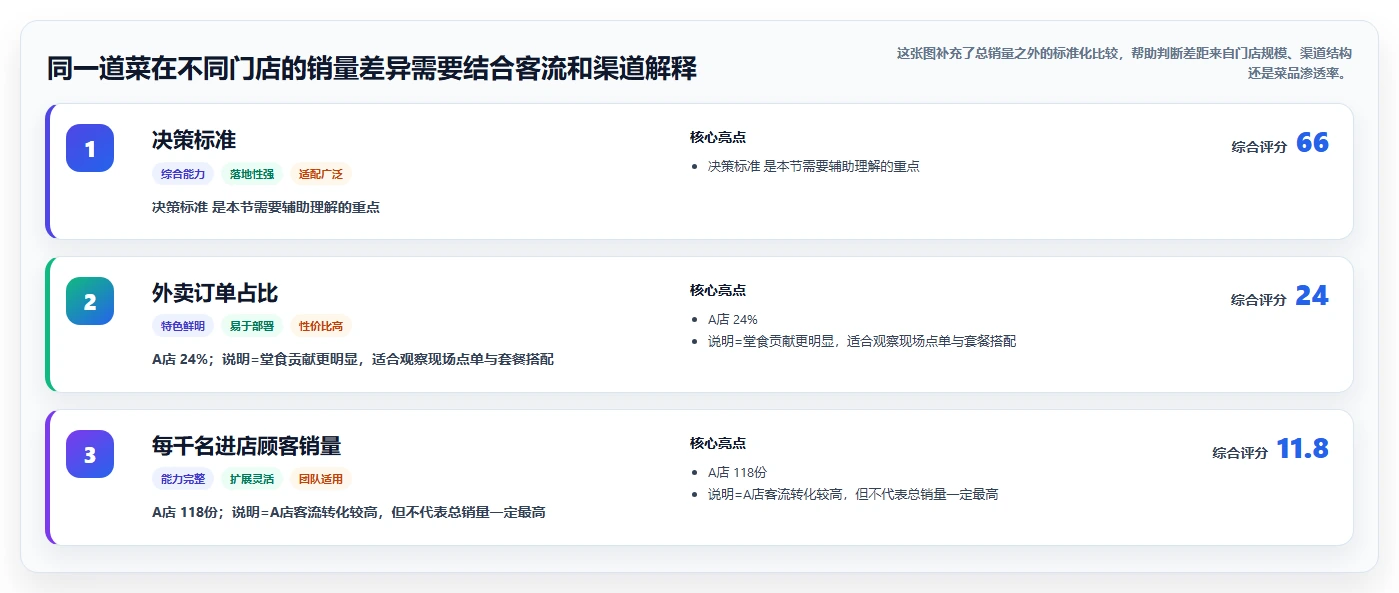The height and width of the screenshot is (593, 1399).
Task: Click summary line under the 决策标准 tags
Action: click(x=266, y=207)
